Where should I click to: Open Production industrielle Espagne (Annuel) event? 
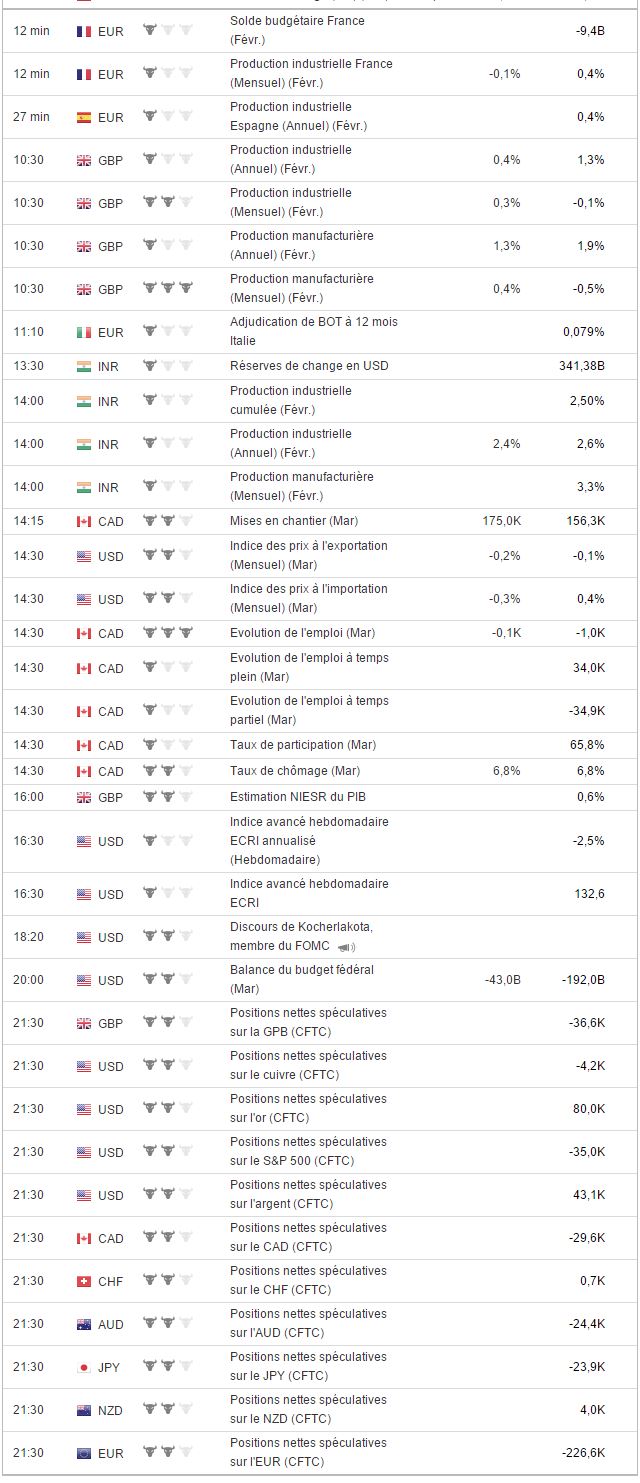tap(298, 116)
